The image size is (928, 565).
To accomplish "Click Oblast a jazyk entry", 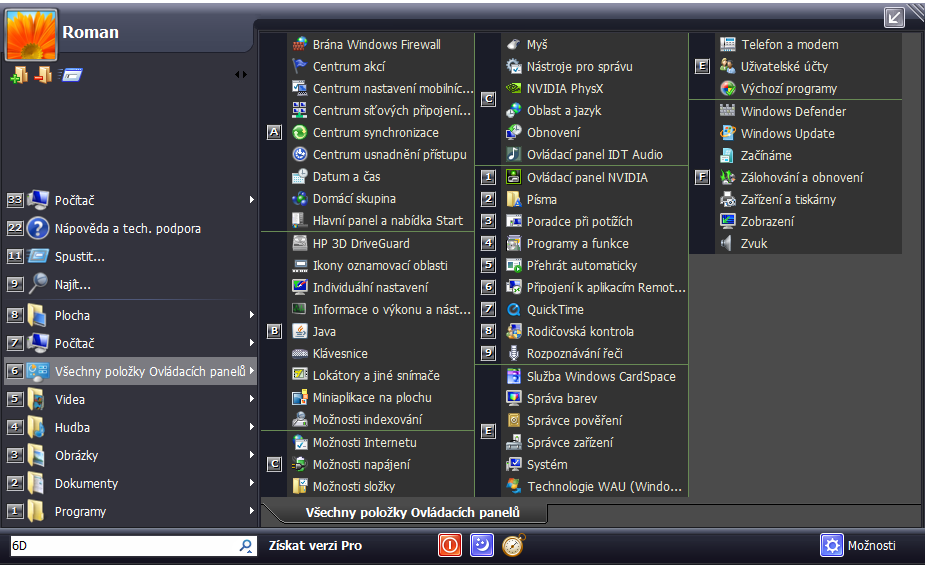I will [595, 111].
